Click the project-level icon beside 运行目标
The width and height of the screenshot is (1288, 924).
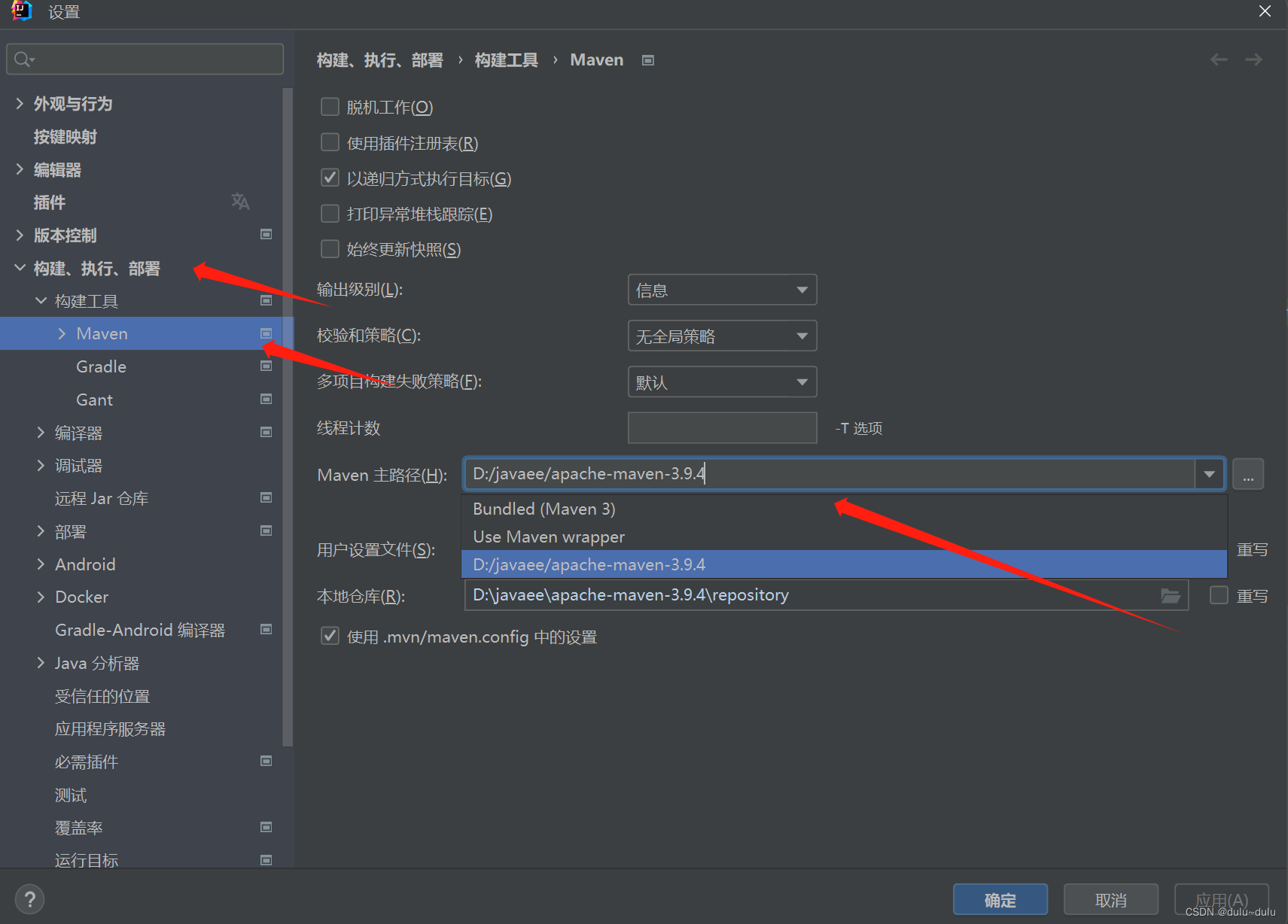click(266, 860)
